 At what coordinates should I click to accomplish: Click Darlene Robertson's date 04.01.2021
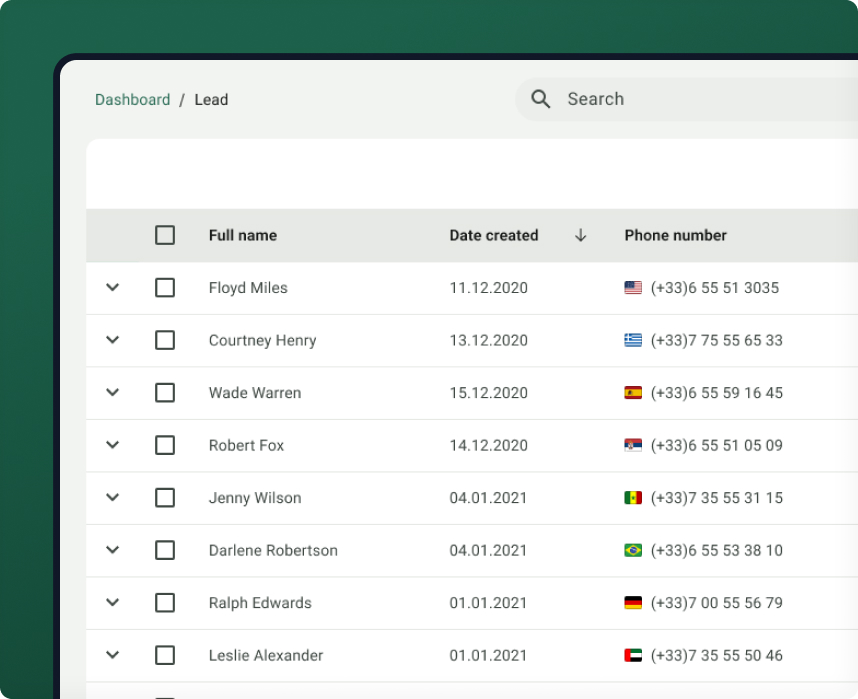coord(488,551)
